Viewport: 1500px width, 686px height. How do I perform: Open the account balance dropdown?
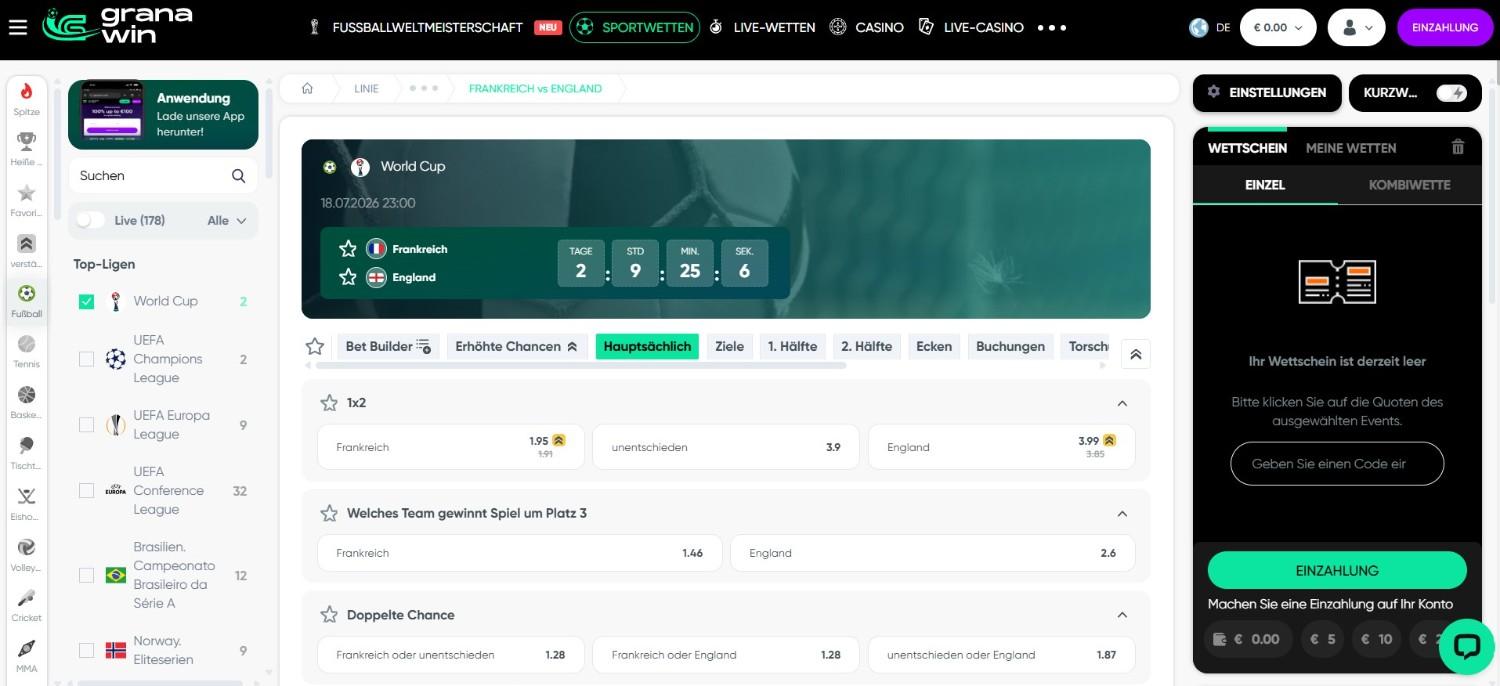(x=1278, y=28)
